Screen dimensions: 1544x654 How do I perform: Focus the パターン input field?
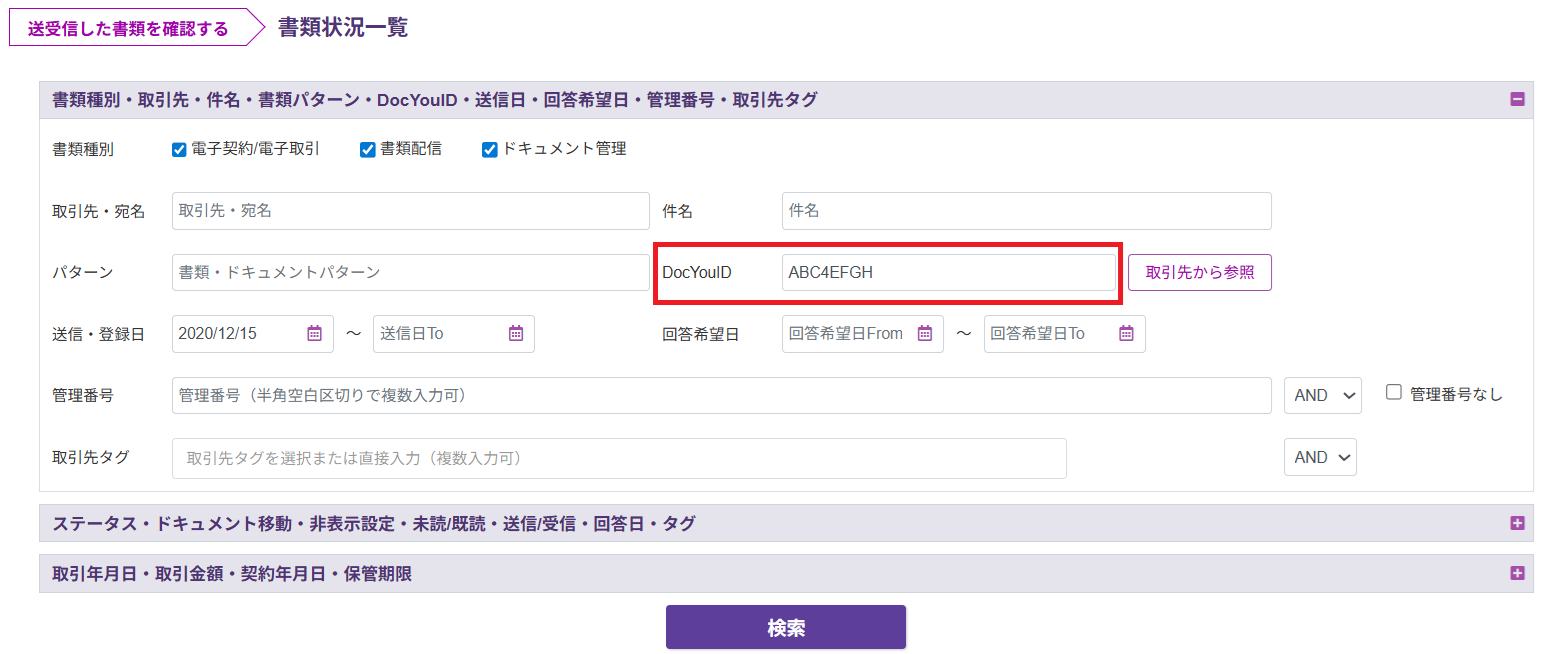[x=411, y=272]
